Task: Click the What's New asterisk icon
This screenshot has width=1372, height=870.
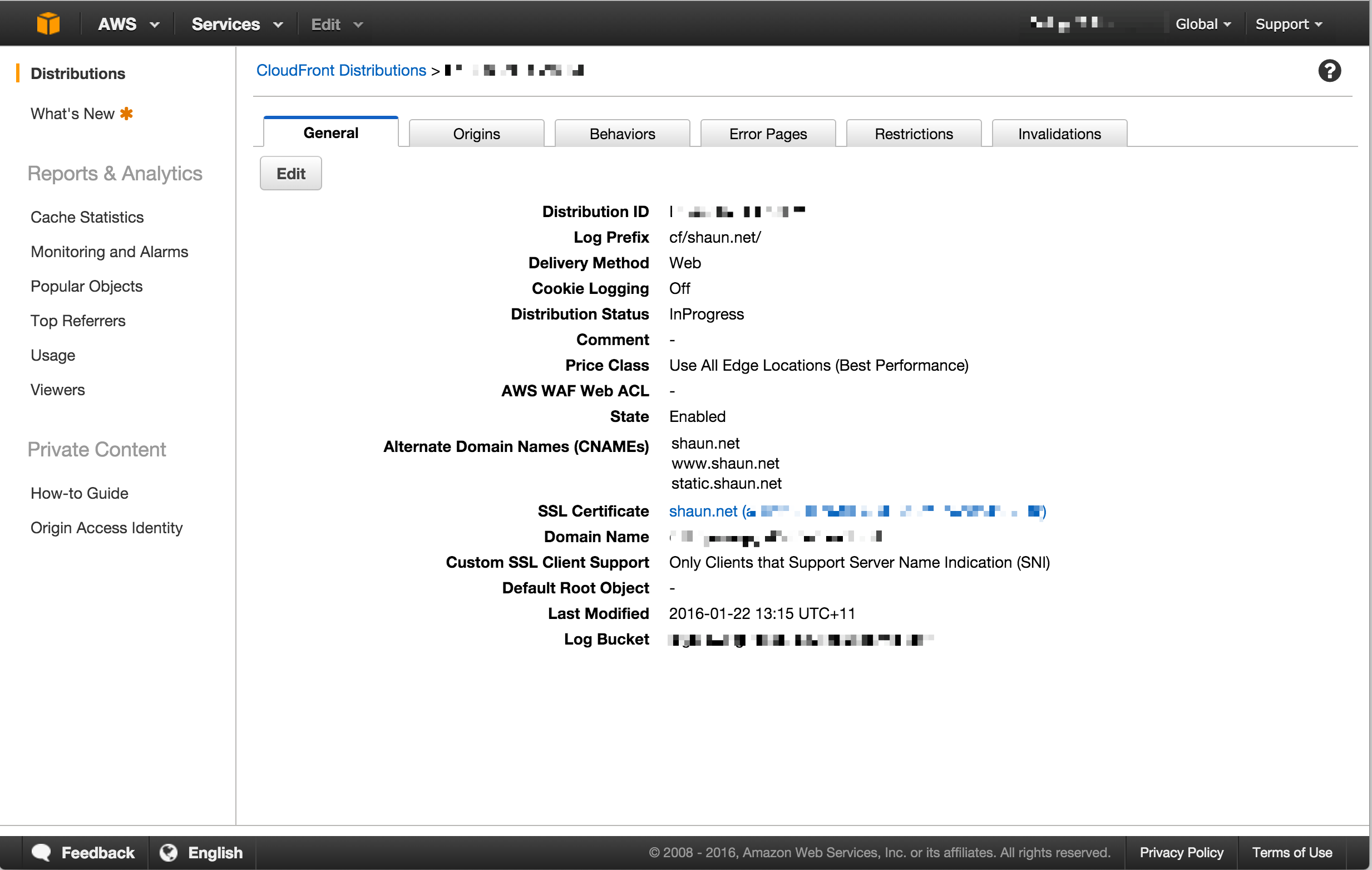Action: [x=126, y=114]
